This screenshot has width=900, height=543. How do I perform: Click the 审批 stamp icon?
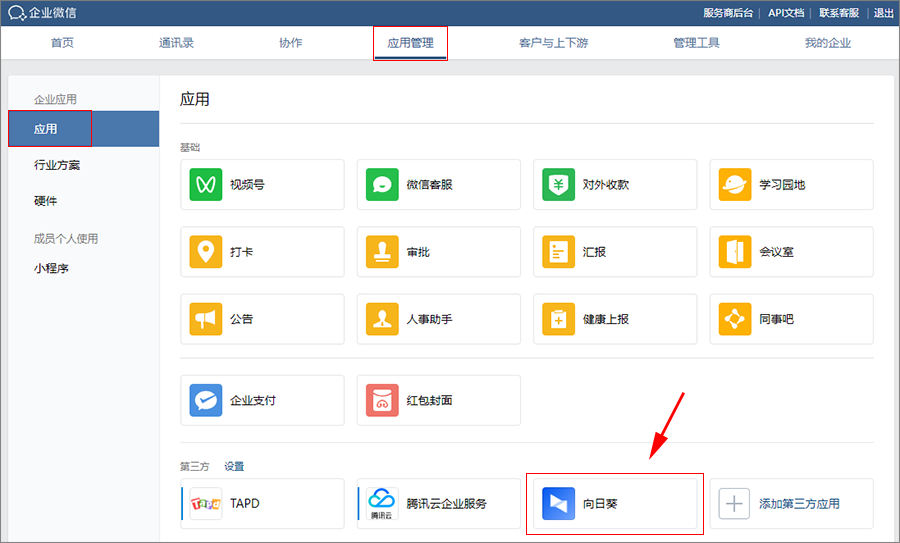click(382, 252)
